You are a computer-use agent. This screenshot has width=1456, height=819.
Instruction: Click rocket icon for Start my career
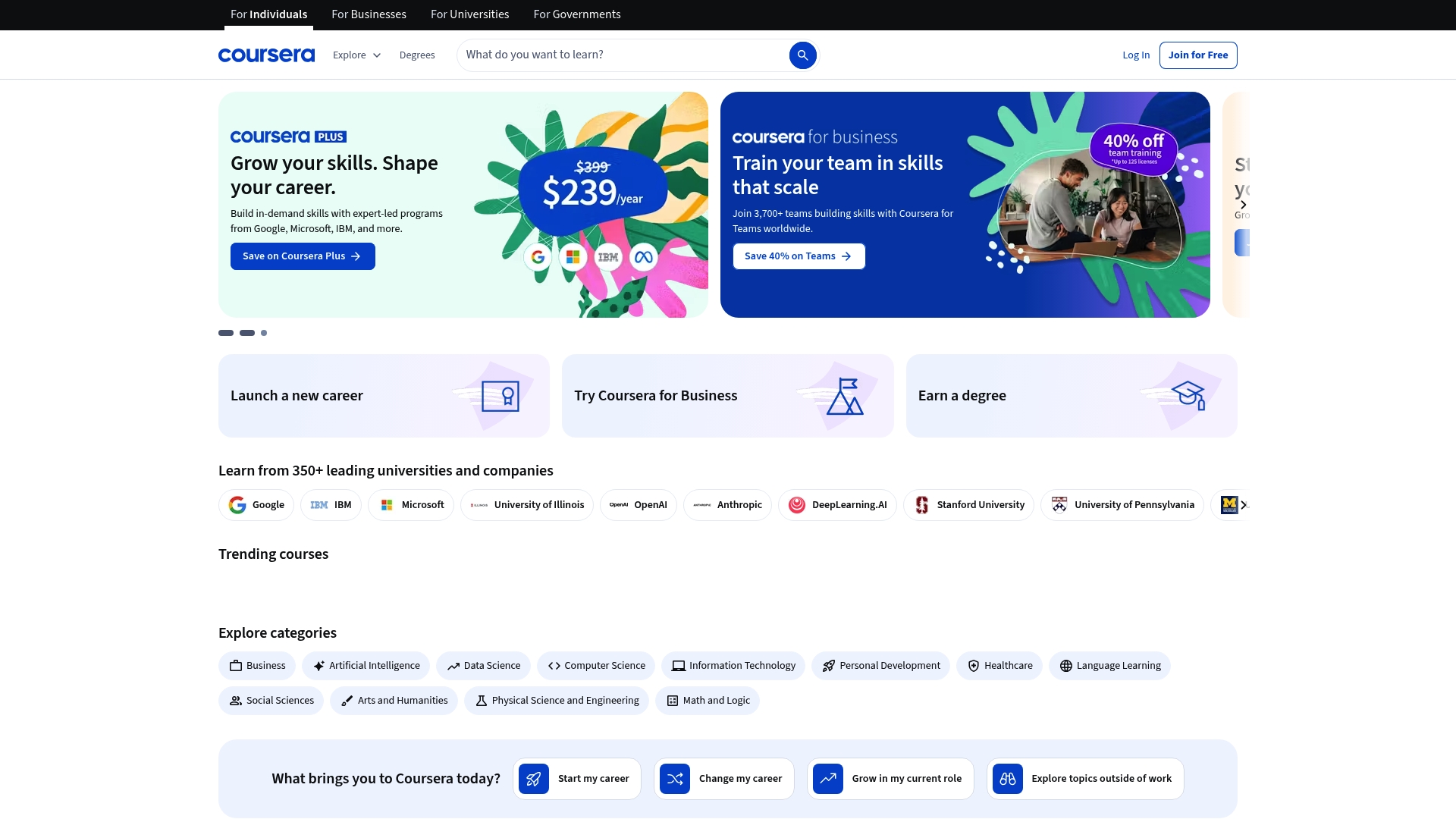(x=534, y=779)
